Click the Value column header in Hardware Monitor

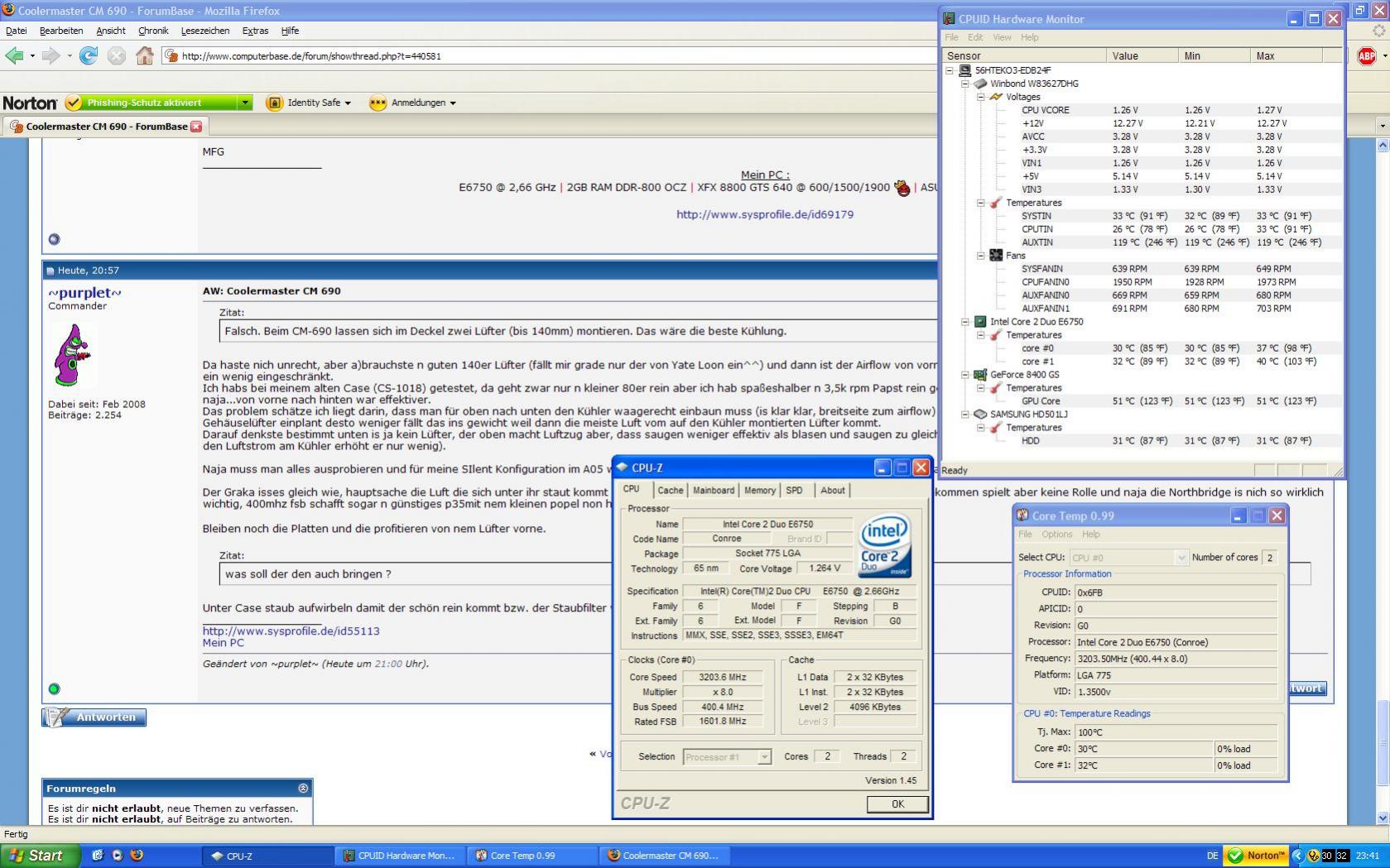tap(1142, 55)
